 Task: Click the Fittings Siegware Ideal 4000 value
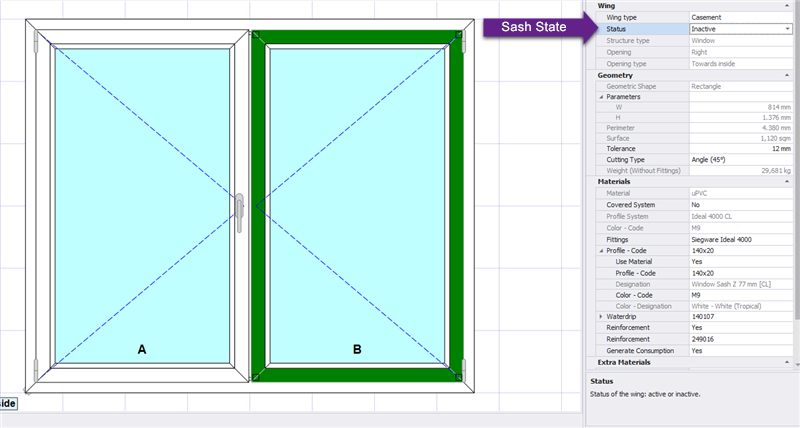738,239
